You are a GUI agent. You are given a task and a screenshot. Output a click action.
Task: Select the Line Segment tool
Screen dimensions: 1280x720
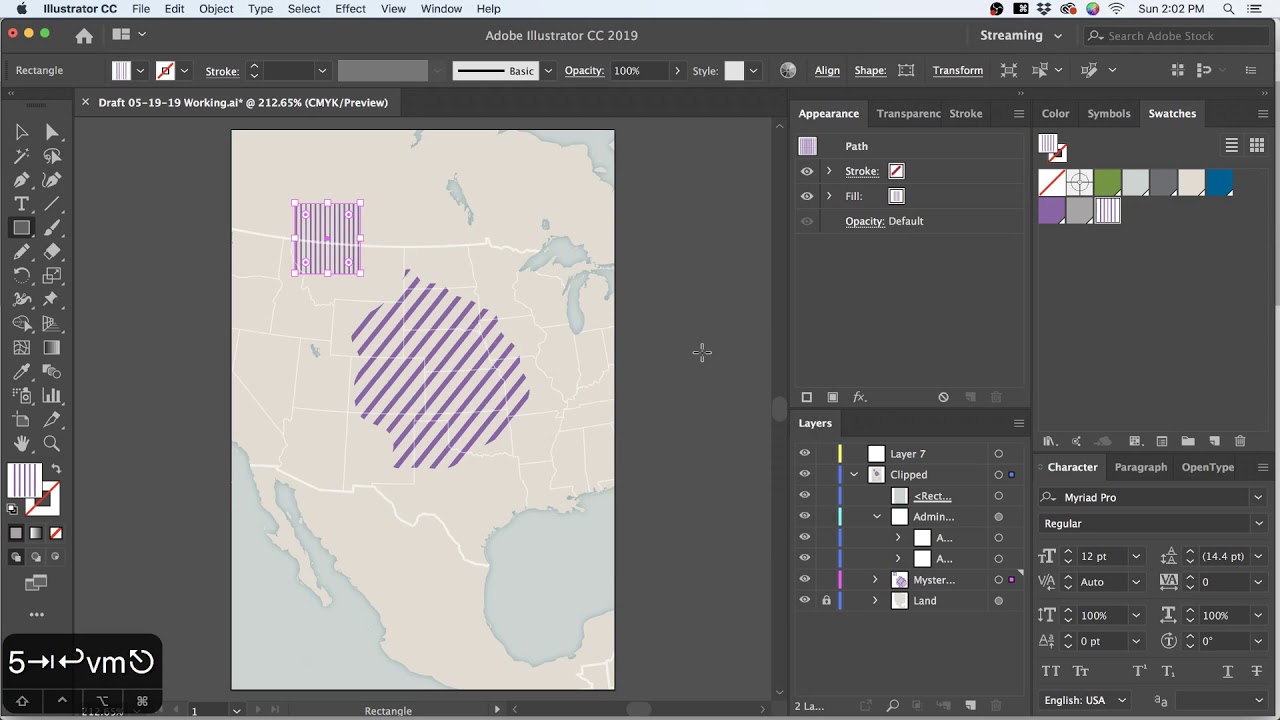click(52, 204)
